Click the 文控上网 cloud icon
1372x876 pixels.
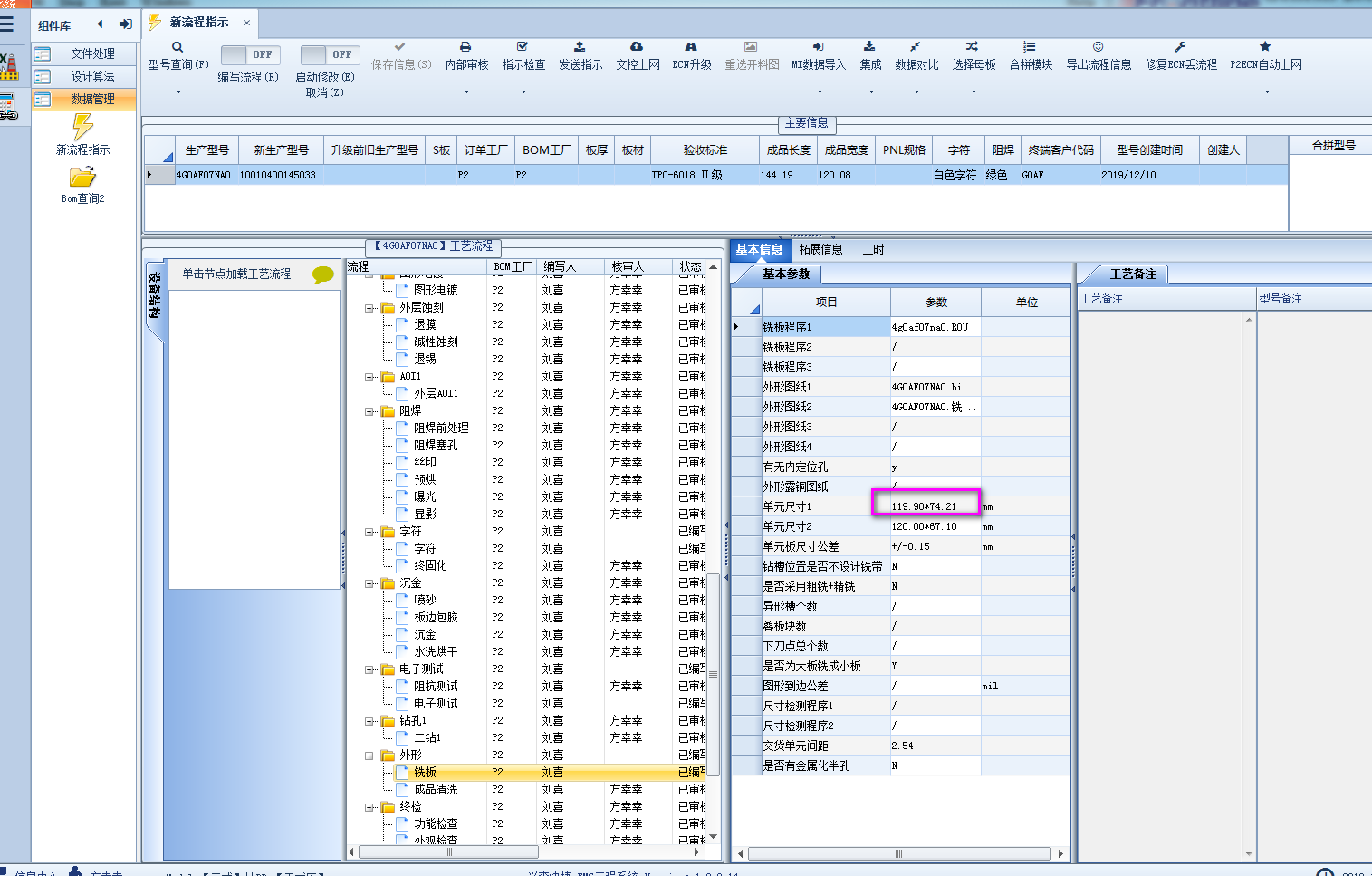point(637,46)
